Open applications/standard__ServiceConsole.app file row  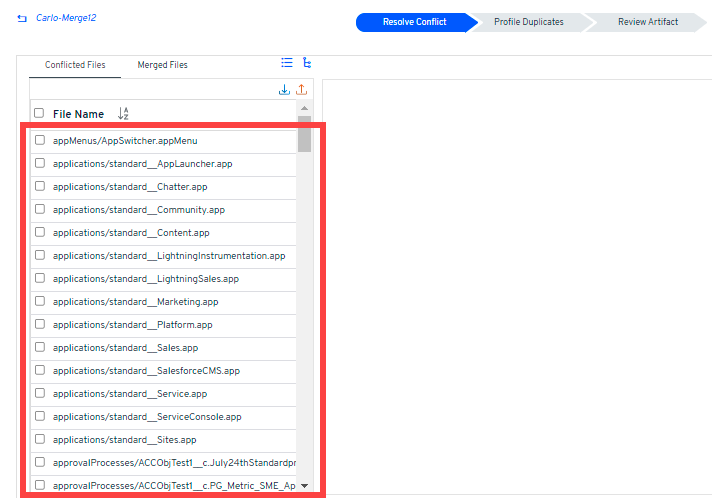[x=147, y=417]
